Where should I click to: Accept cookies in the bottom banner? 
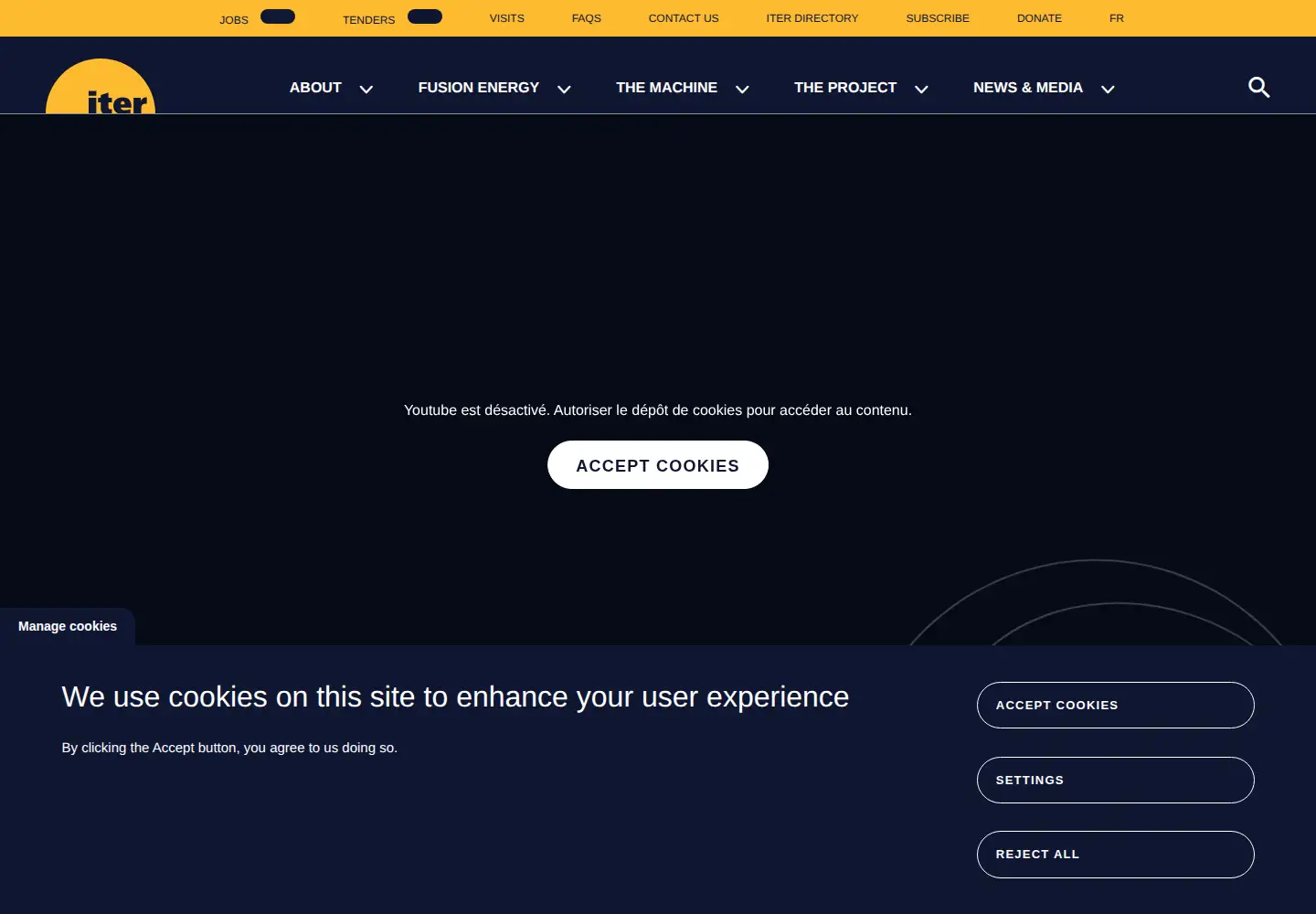click(x=1116, y=706)
